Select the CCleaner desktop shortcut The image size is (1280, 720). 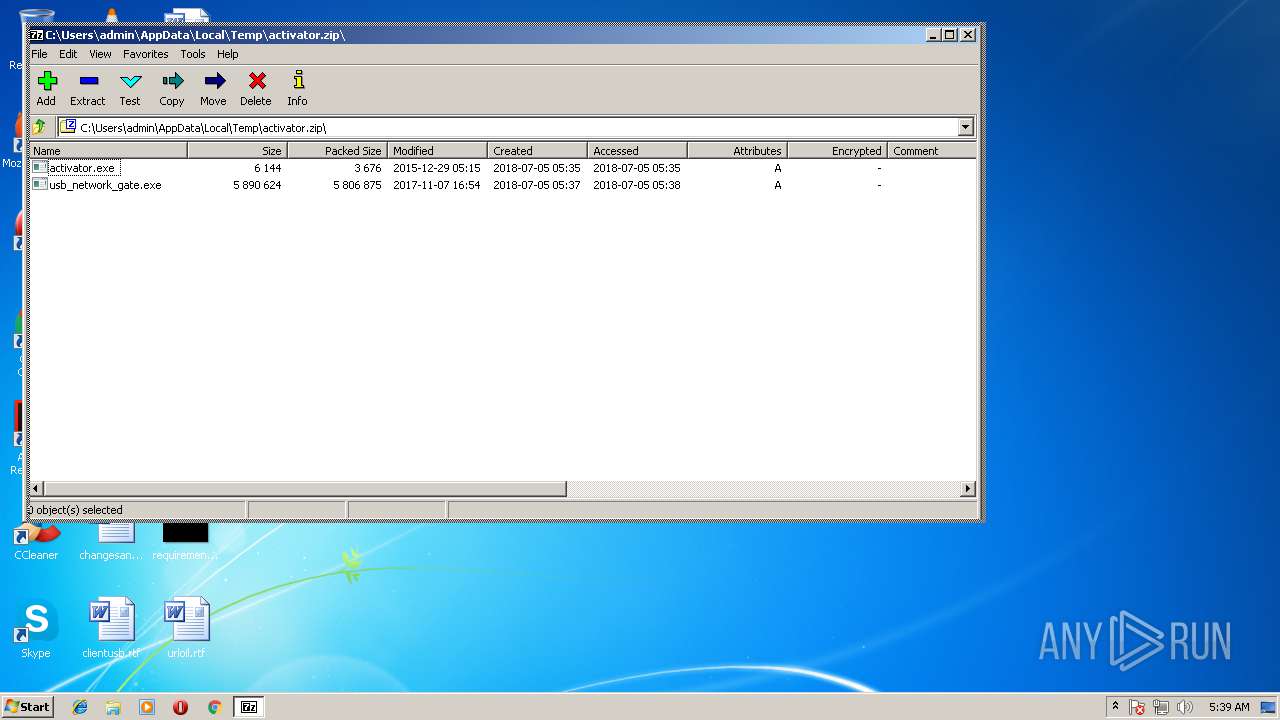(36, 541)
